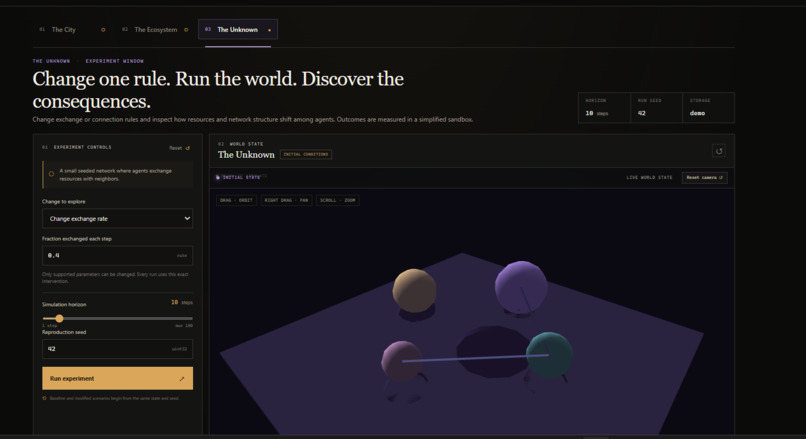The image size is (806, 439).
Task: Select the large purple sphere agent
Action: [x=520, y=287]
